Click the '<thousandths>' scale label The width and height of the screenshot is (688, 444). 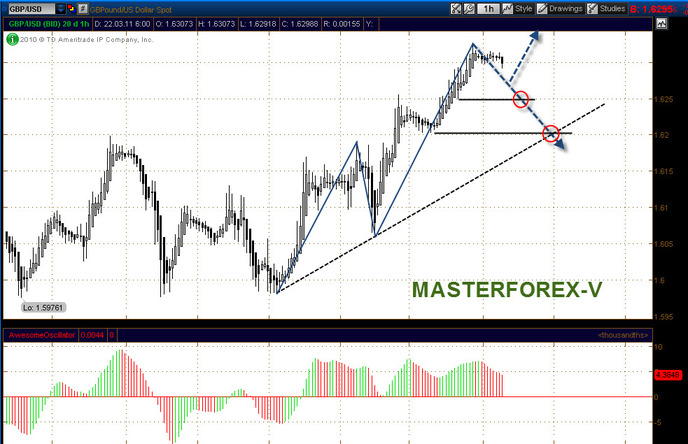(623, 335)
